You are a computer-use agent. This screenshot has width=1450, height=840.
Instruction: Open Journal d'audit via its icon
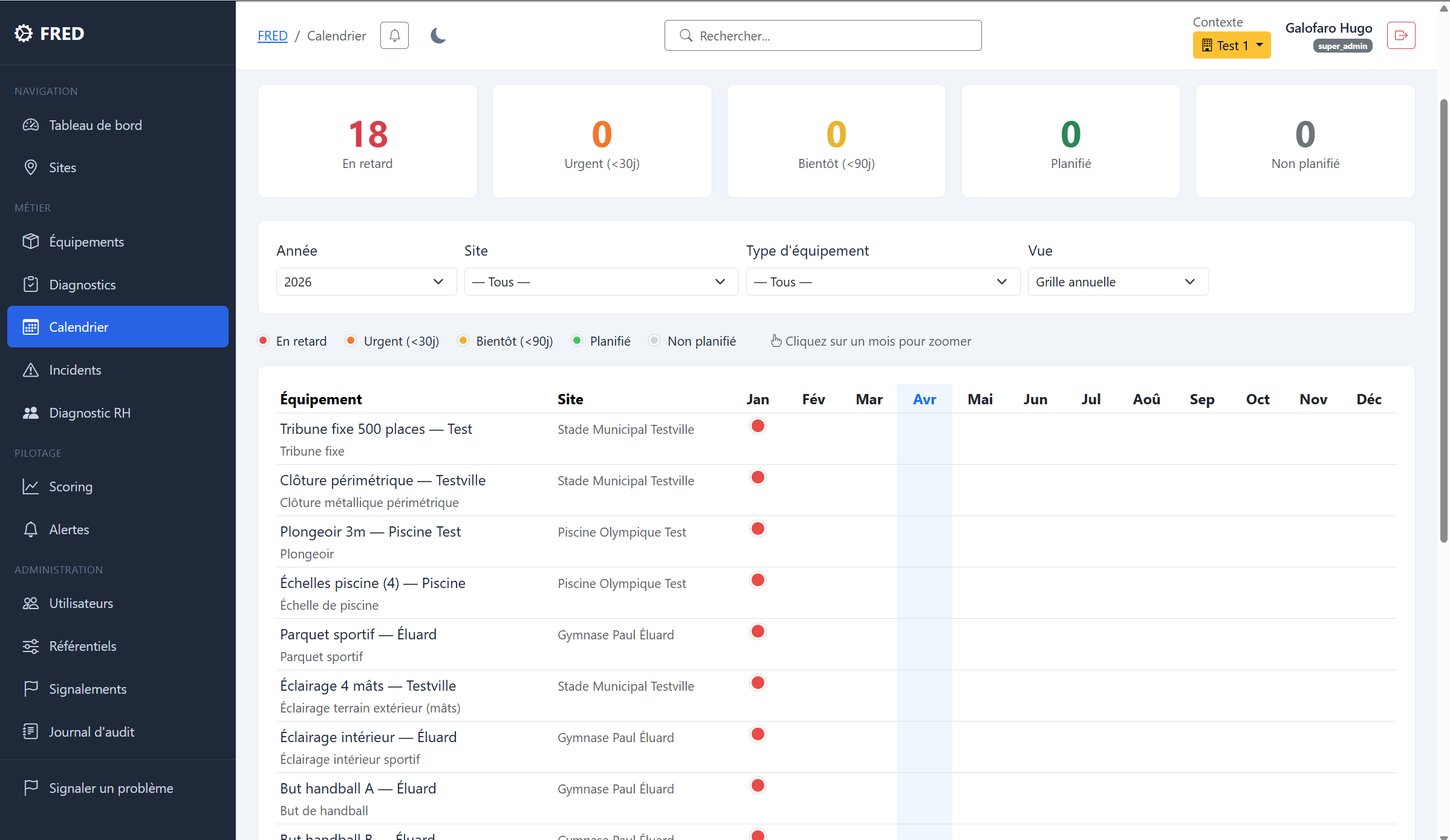coord(30,731)
